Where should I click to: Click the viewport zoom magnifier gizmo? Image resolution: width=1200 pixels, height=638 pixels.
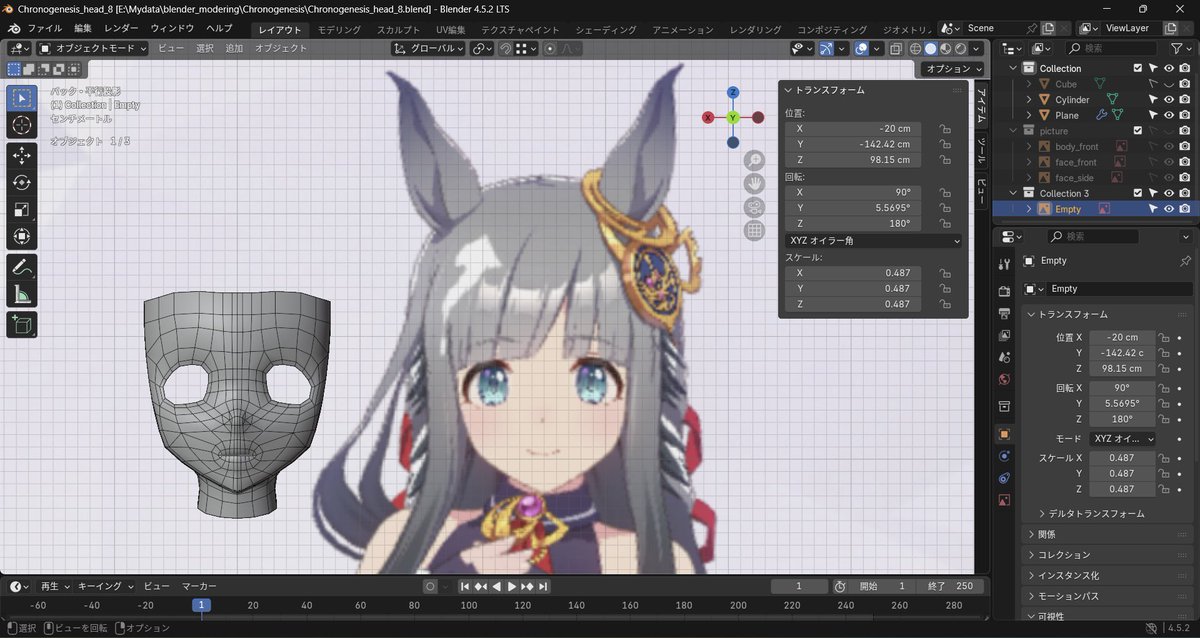(x=754, y=160)
